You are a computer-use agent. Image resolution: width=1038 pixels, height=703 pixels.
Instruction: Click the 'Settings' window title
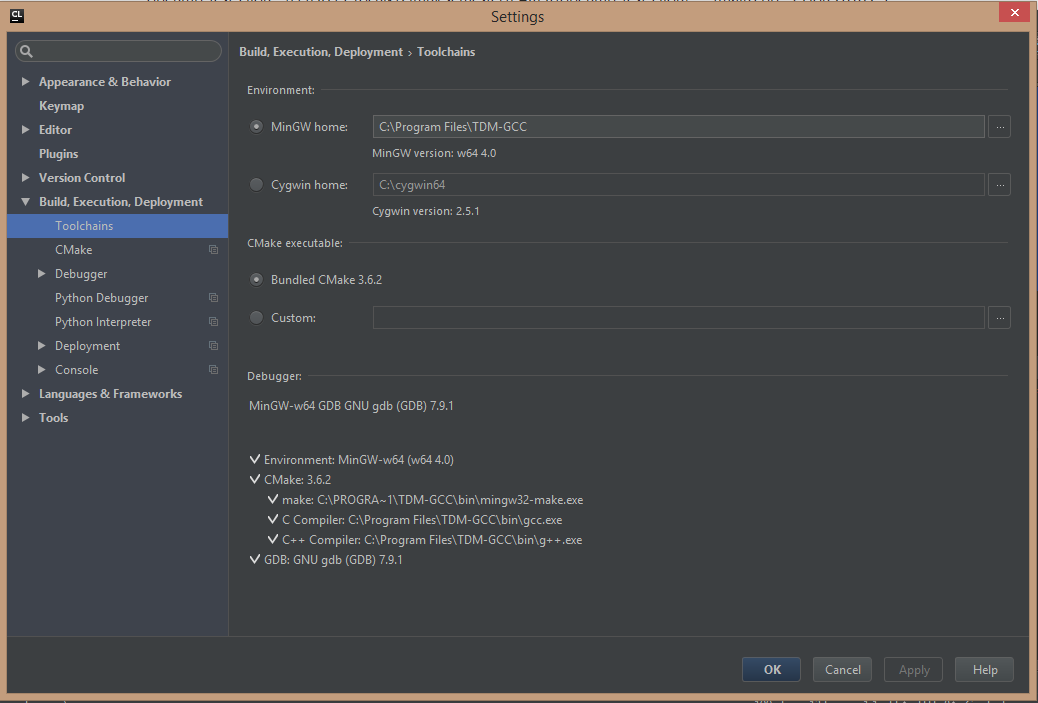[x=517, y=17]
